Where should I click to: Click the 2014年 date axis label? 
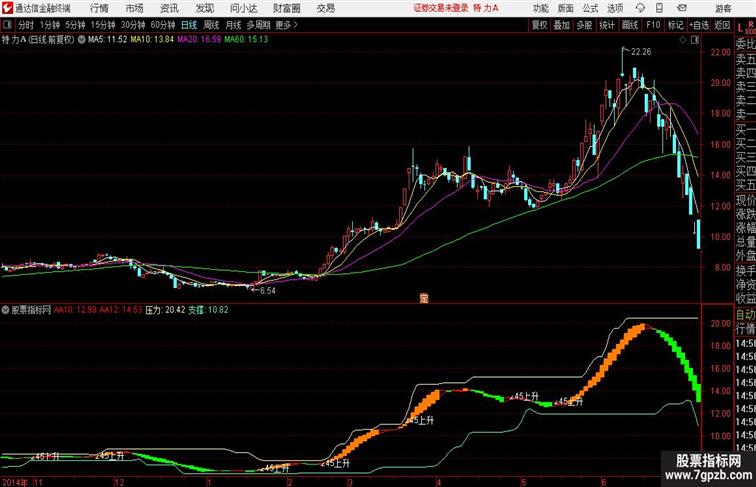click(15, 482)
